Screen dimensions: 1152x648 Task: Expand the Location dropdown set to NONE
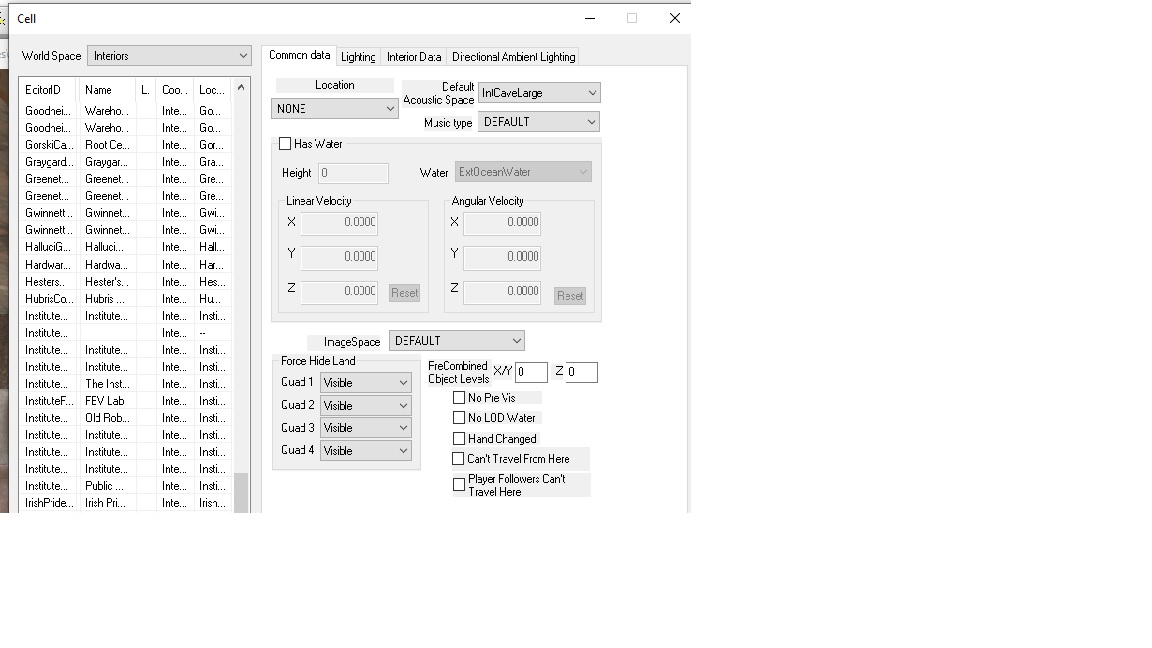pos(334,108)
